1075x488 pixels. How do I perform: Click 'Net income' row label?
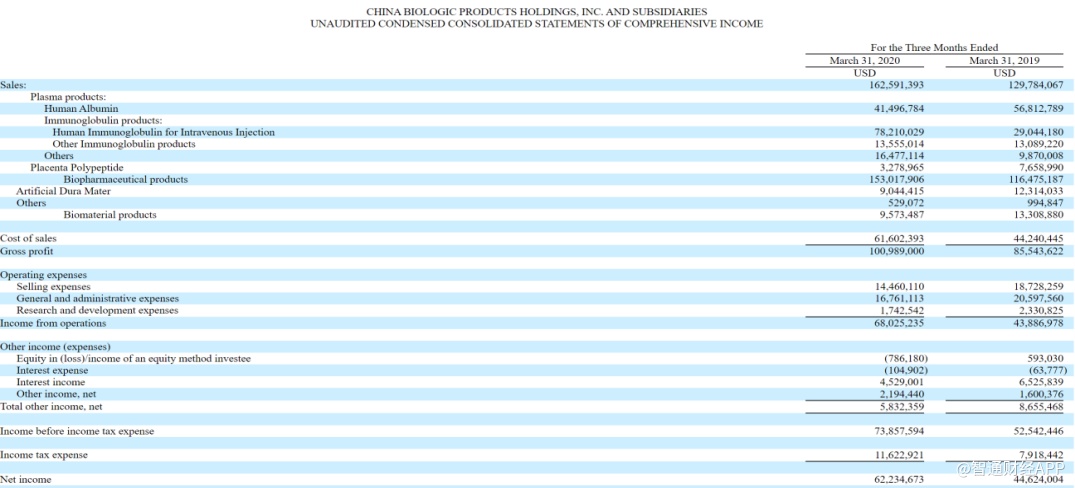click(x=25, y=480)
